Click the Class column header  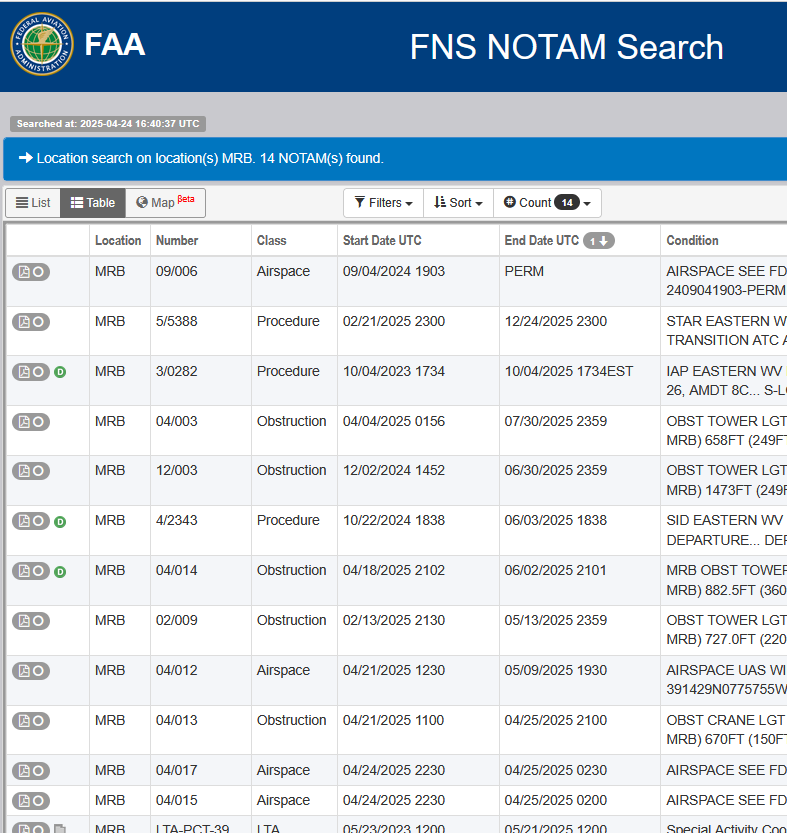point(272,241)
